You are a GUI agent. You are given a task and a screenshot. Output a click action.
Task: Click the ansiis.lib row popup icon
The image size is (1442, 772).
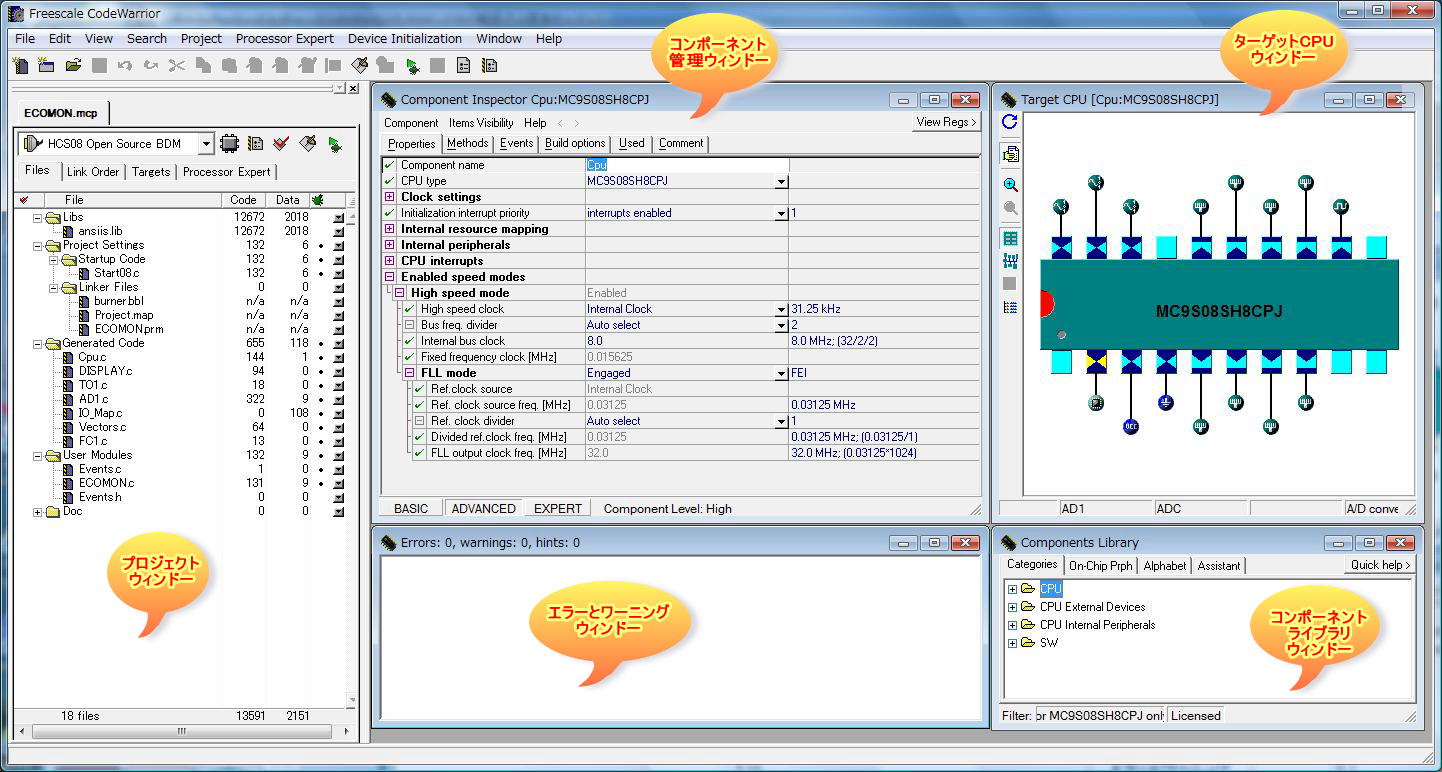click(338, 231)
